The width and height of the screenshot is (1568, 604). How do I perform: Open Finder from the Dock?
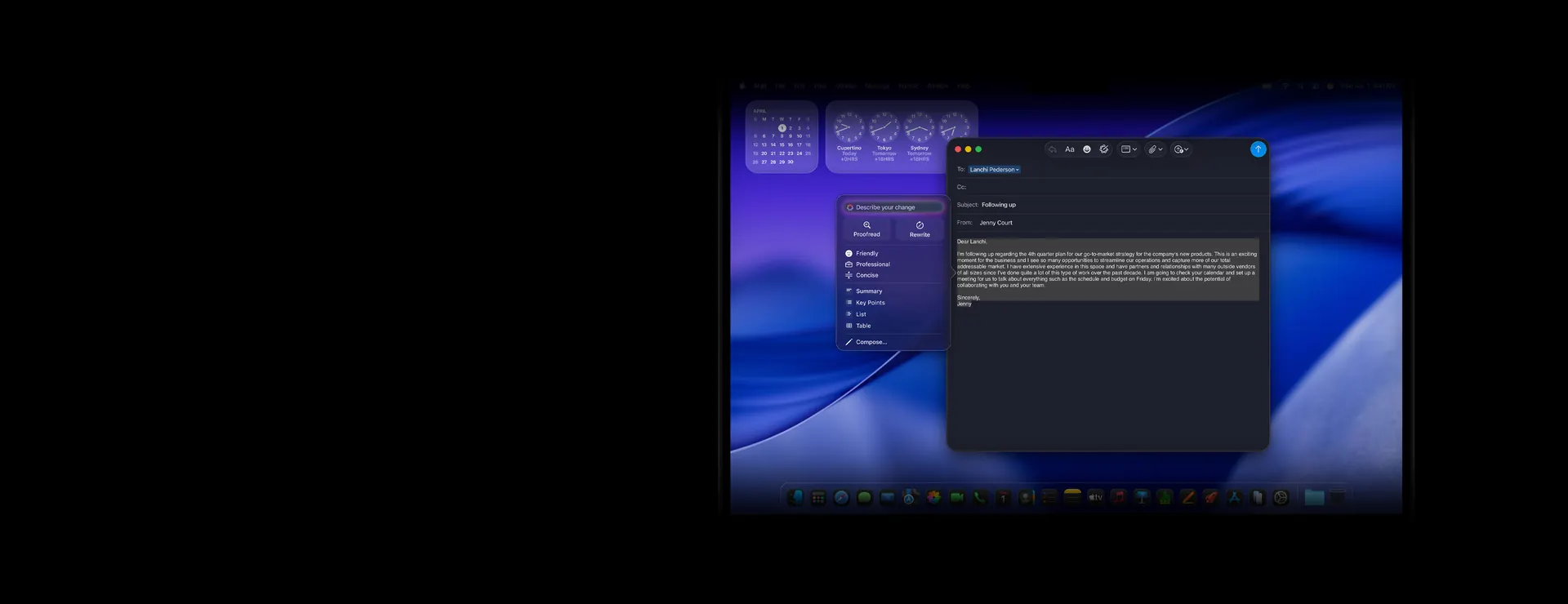(x=795, y=497)
